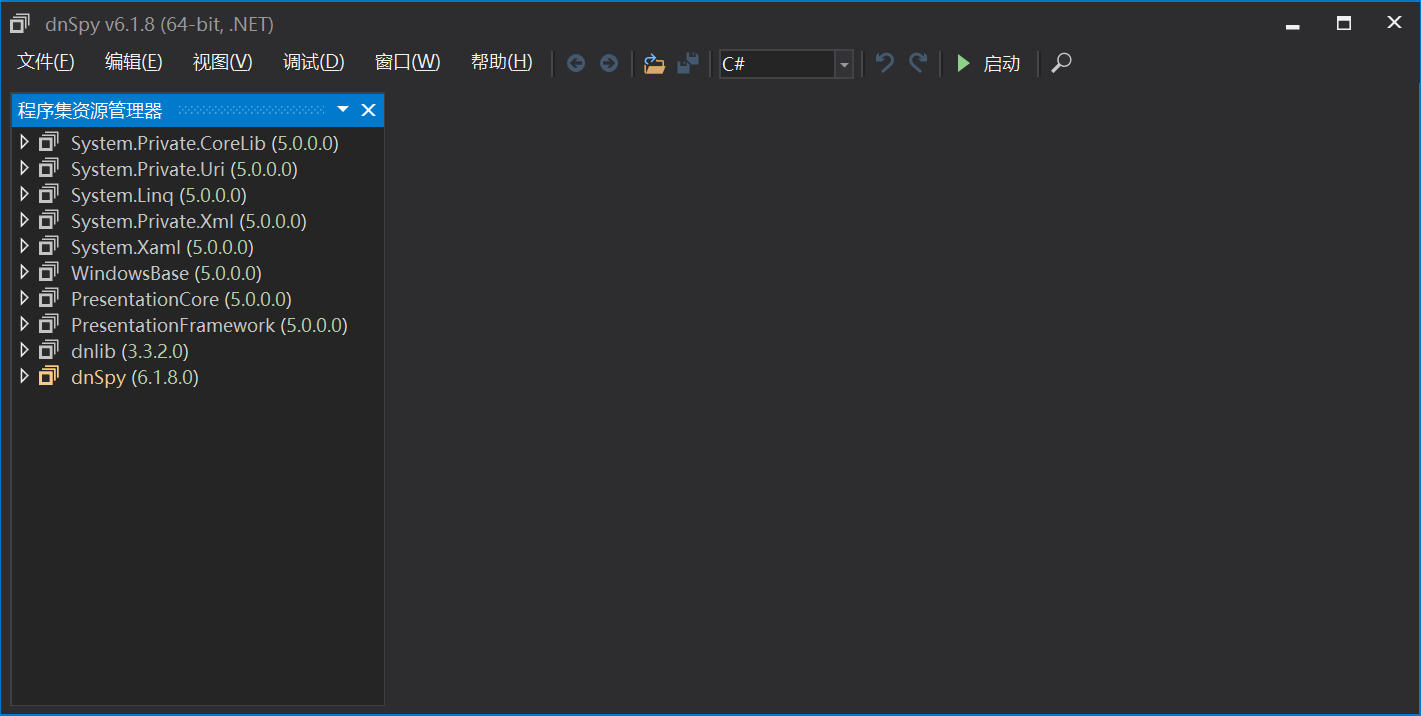
Task: Open assembly explorer panel options arrow
Action: point(343,109)
